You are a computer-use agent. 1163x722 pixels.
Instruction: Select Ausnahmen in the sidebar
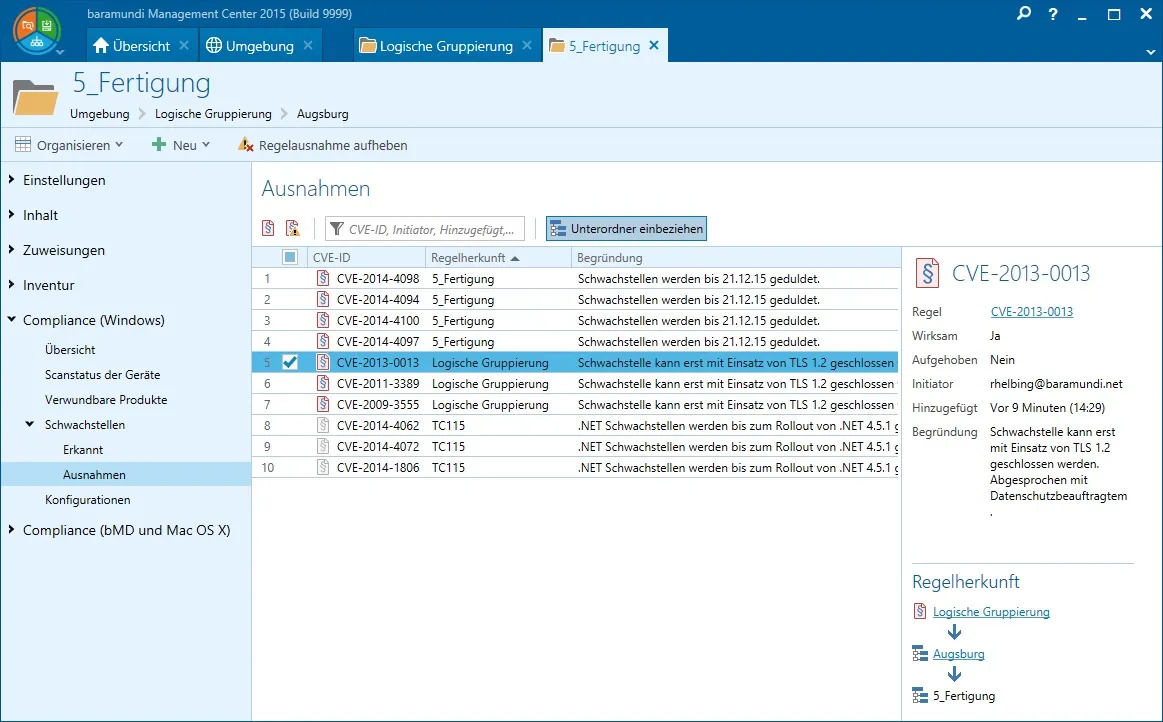click(x=94, y=474)
